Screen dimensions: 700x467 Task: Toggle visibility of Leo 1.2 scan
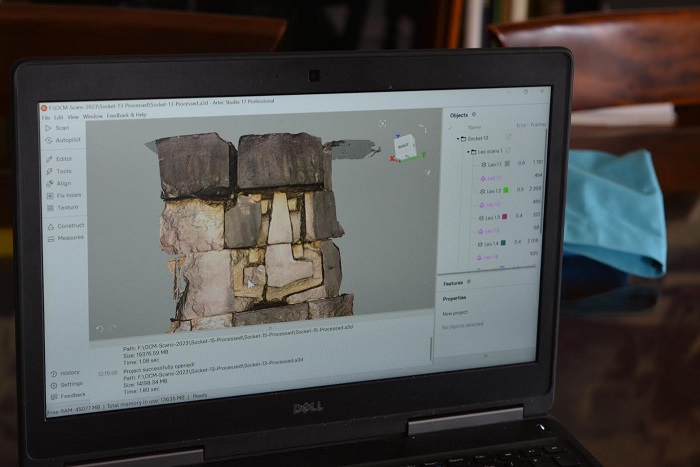click(x=483, y=189)
